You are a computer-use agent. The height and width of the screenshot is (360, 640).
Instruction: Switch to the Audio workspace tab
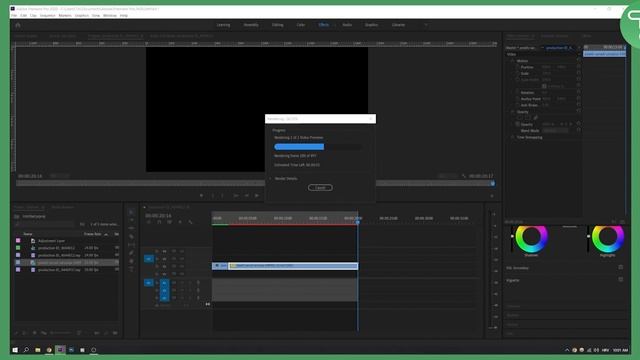point(347,25)
